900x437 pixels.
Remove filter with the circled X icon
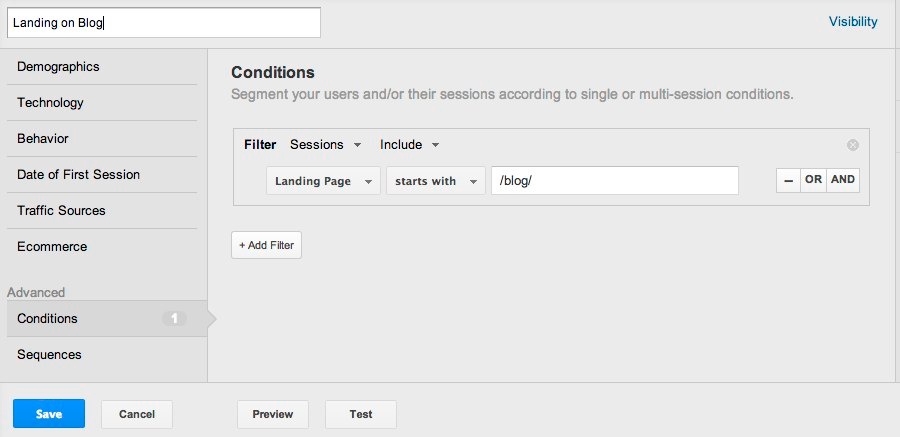pyautogui.click(x=853, y=145)
